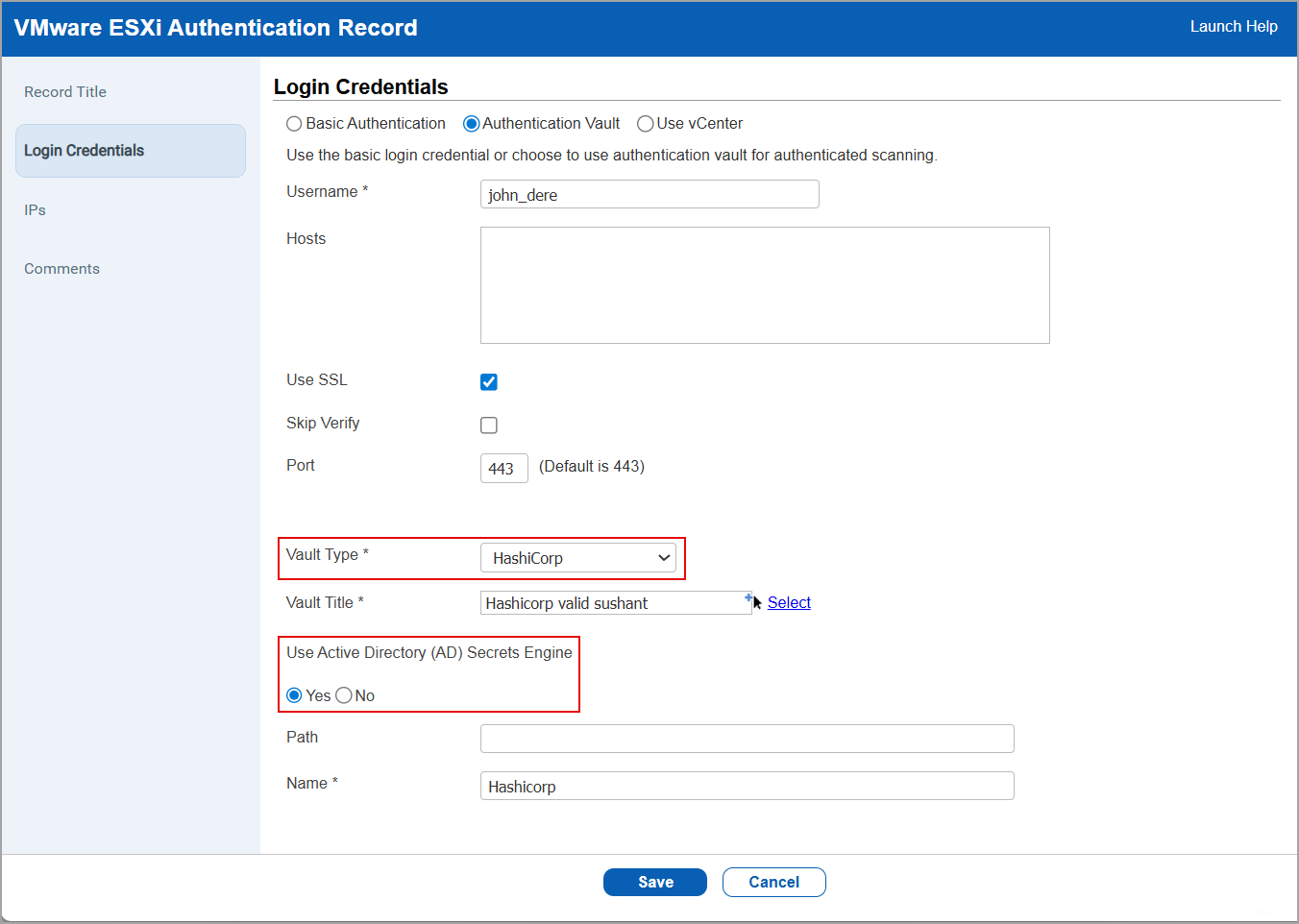Screen dimensions: 1299x924
Task: Click Select to browse vault titles
Action: pyautogui.click(x=788, y=602)
